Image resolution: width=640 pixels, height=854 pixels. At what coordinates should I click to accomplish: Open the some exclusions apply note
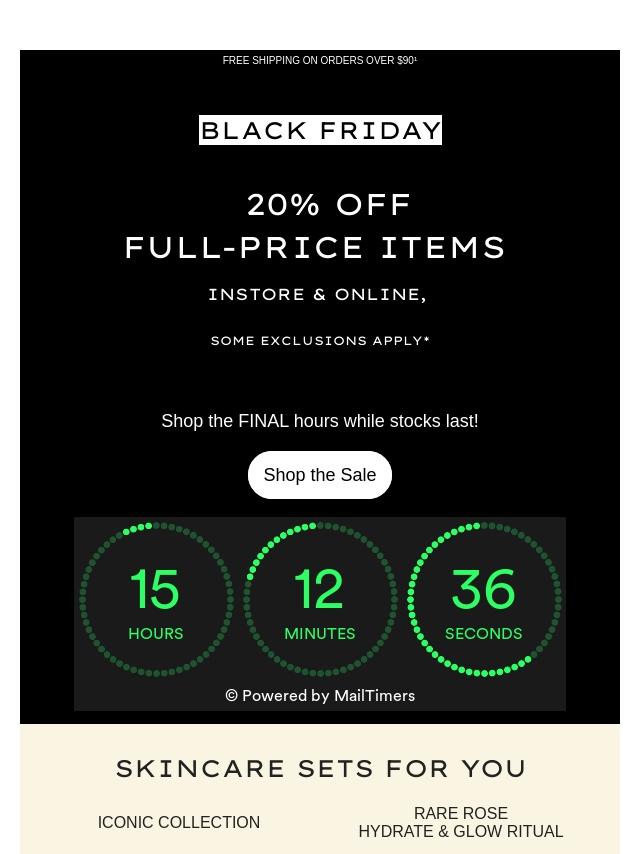(320, 341)
